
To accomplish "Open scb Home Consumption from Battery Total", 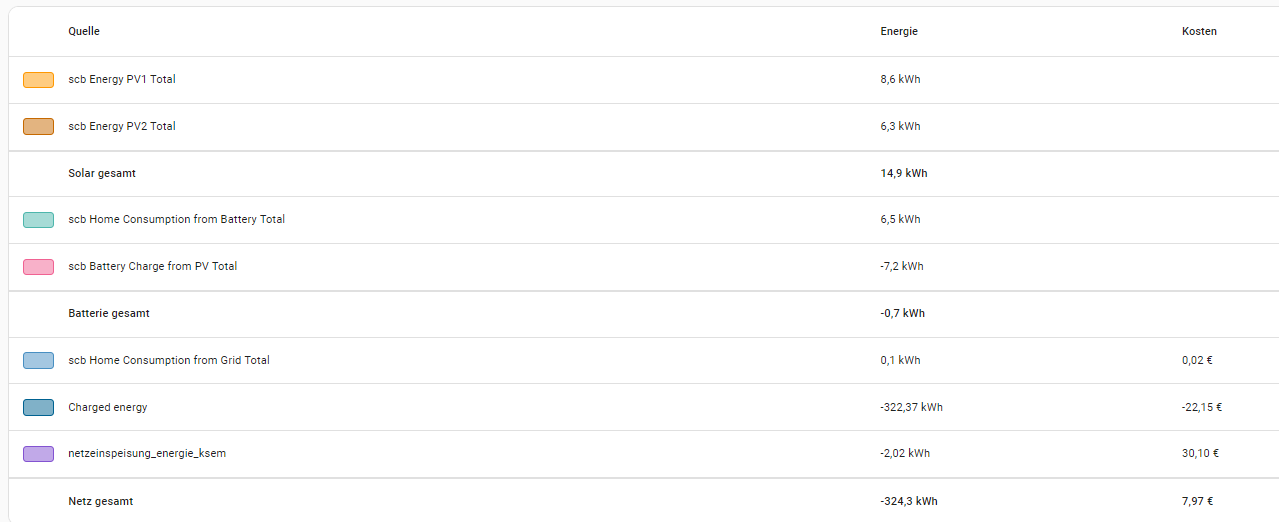I will pyautogui.click(x=176, y=220).
